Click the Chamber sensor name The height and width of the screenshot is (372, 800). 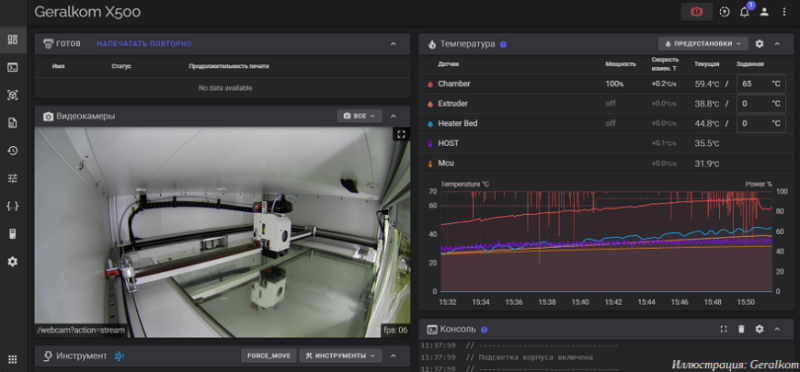point(454,84)
